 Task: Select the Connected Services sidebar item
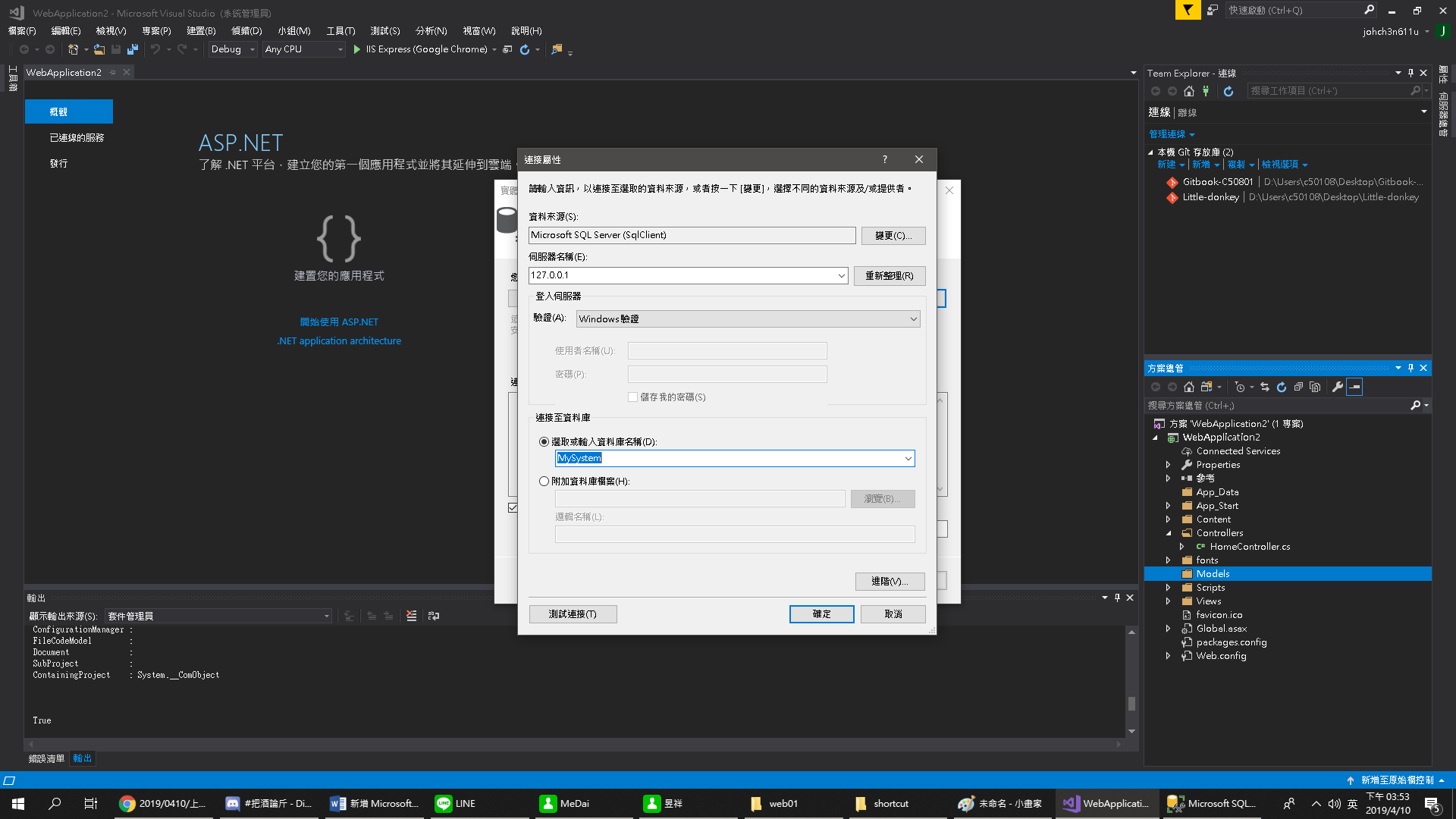point(77,138)
